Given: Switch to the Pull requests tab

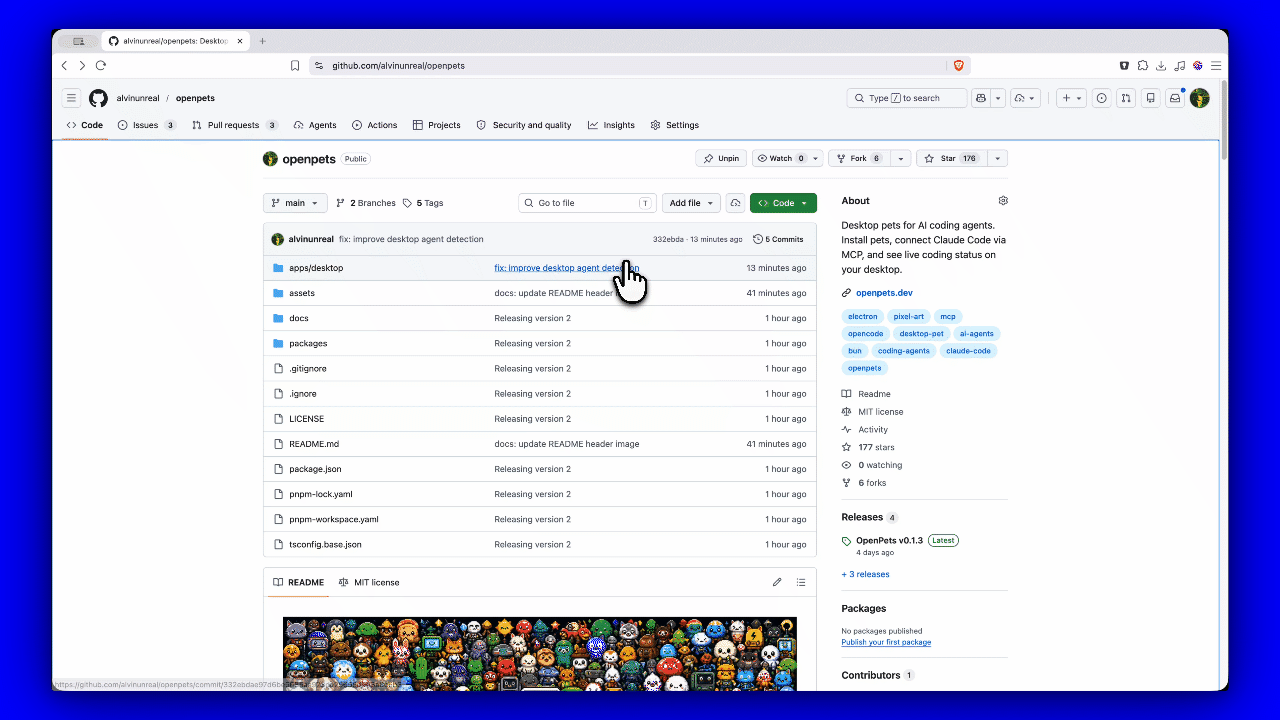Looking at the screenshot, I should [235, 125].
